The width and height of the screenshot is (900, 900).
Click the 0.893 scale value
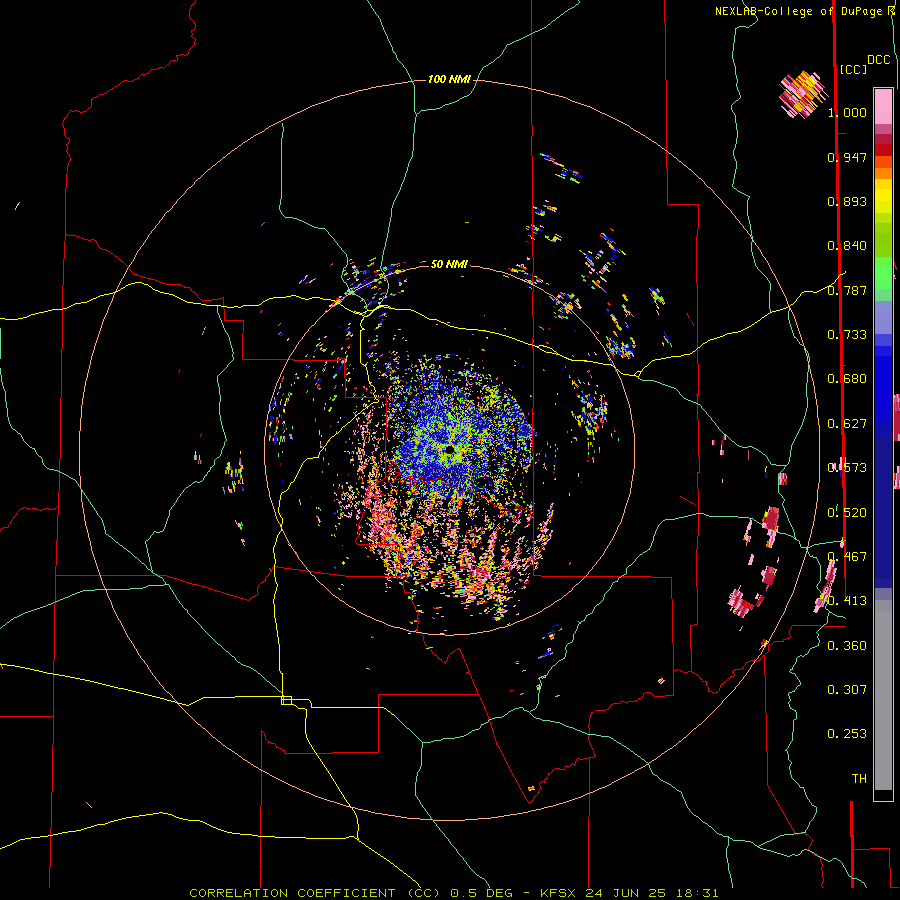[x=847, y=201]
